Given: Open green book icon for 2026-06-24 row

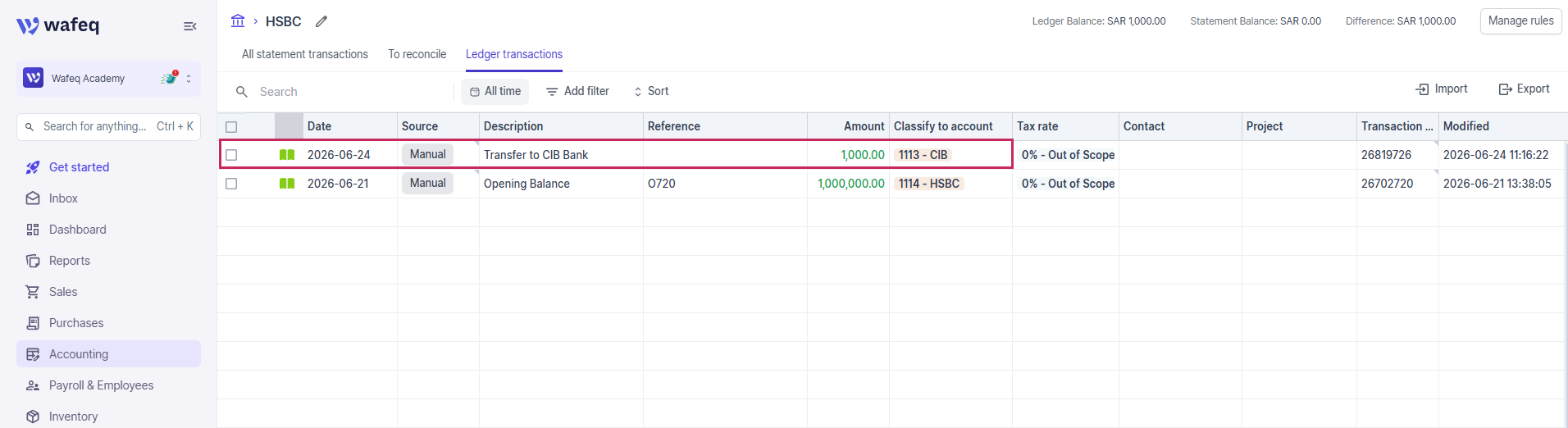Looking at the screenshot, I should coord(287,155).
